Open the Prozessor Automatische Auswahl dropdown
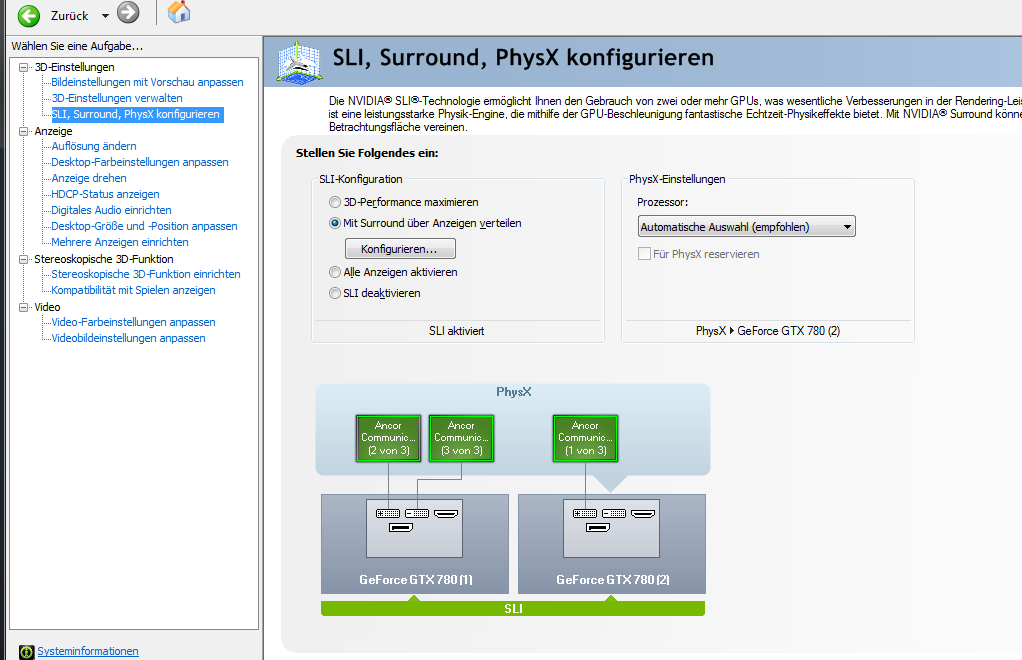Image resolution: width=1022 pixels, height=660 pixels. (x=746, y=227)
